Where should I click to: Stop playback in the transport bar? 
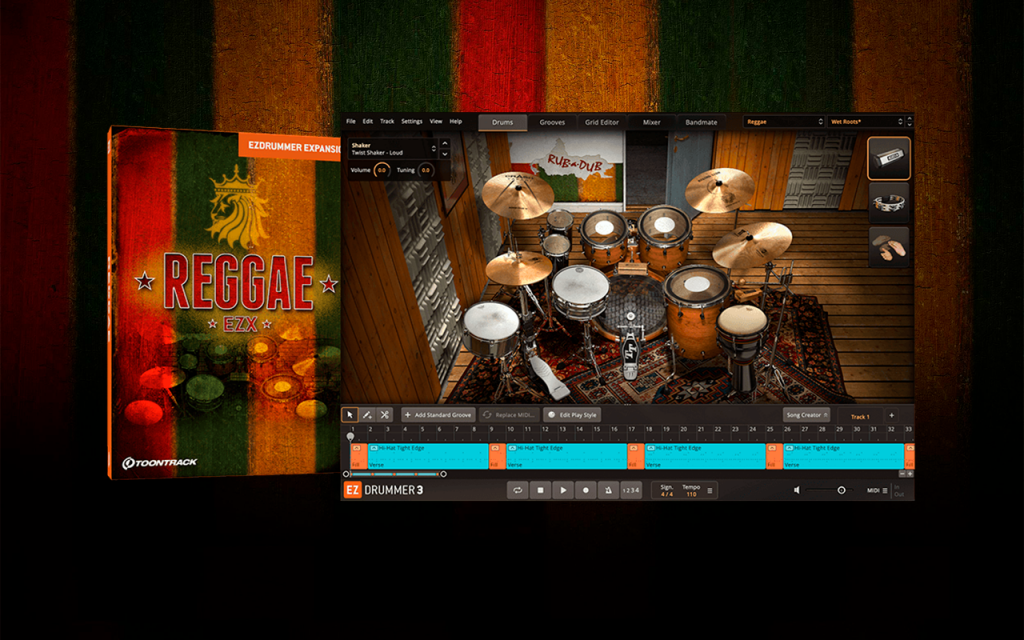click(x=540, y=490)
